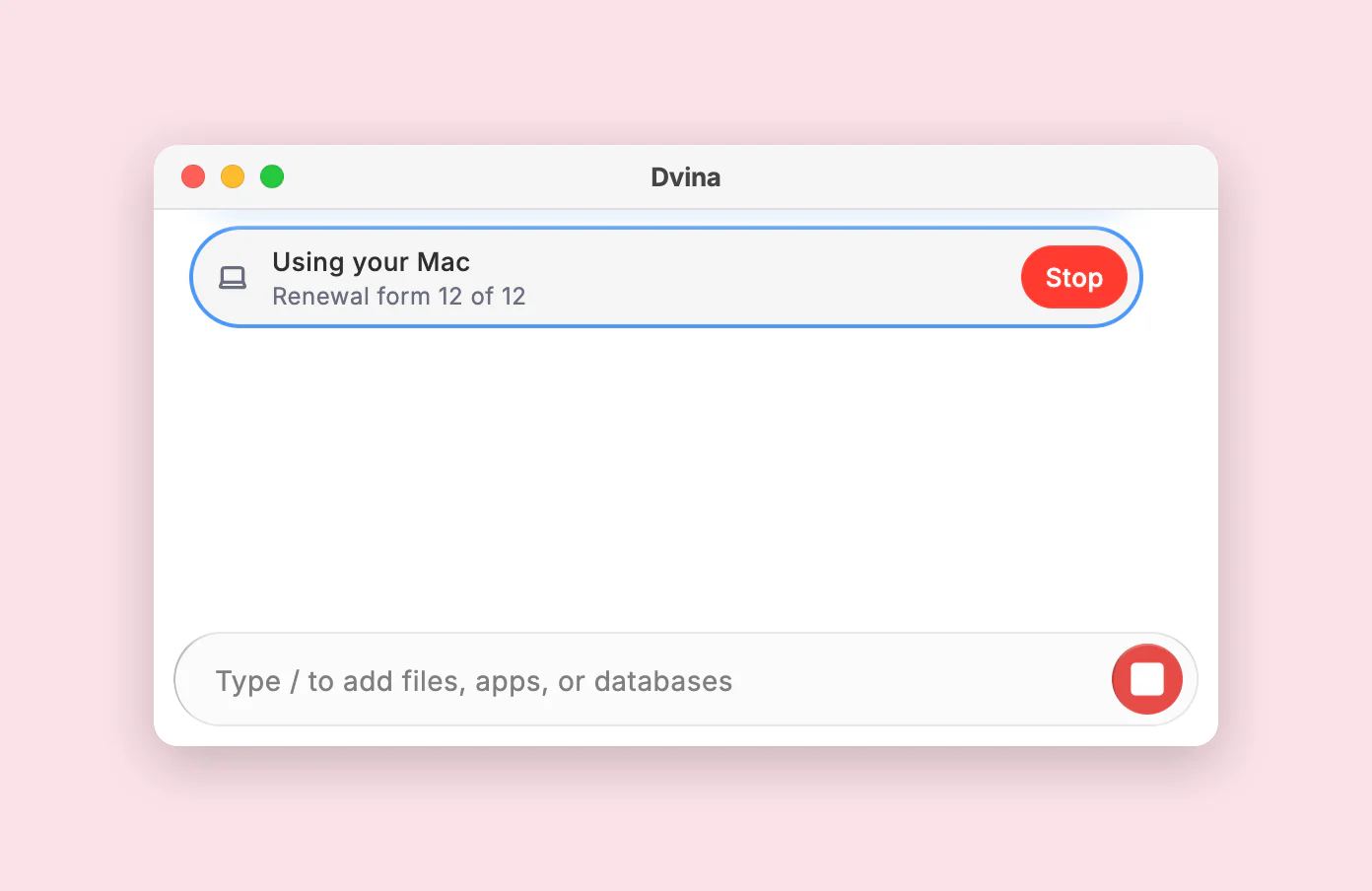Close the Dvina window with red button
This screenshot has height=891, width=1372.
pyautogui.click(x=193, y=176)
